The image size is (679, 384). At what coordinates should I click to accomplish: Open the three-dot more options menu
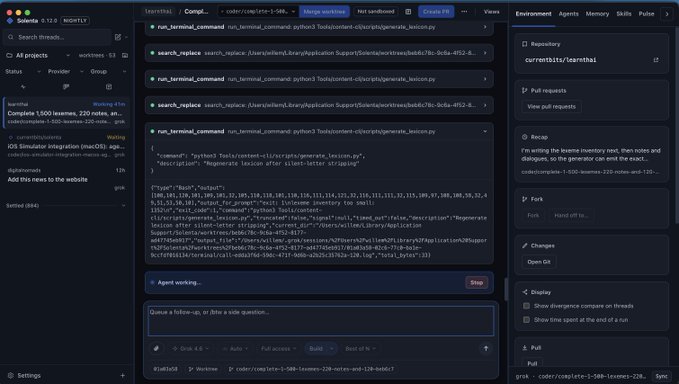[464, 12]
